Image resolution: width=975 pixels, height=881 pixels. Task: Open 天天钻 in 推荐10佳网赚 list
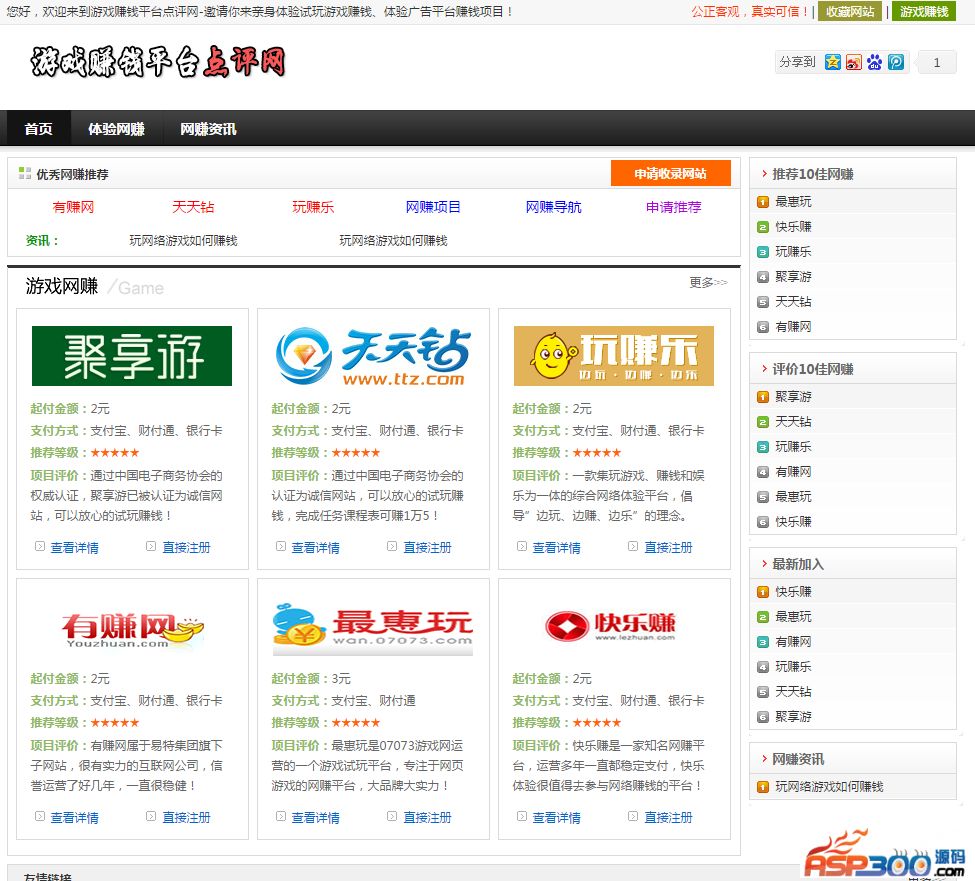click(x=793, y=302)
